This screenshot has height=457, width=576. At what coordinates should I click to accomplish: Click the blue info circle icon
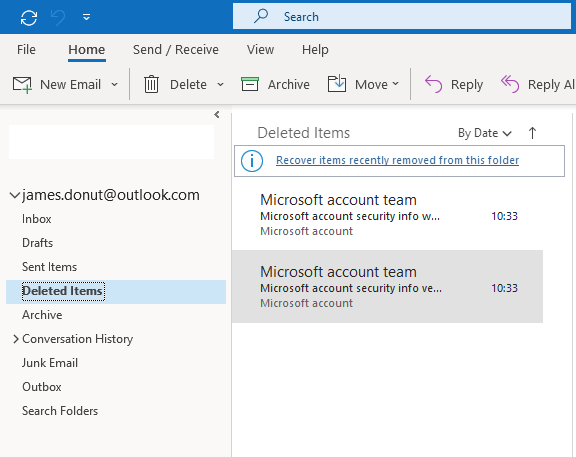coord(252,161)
